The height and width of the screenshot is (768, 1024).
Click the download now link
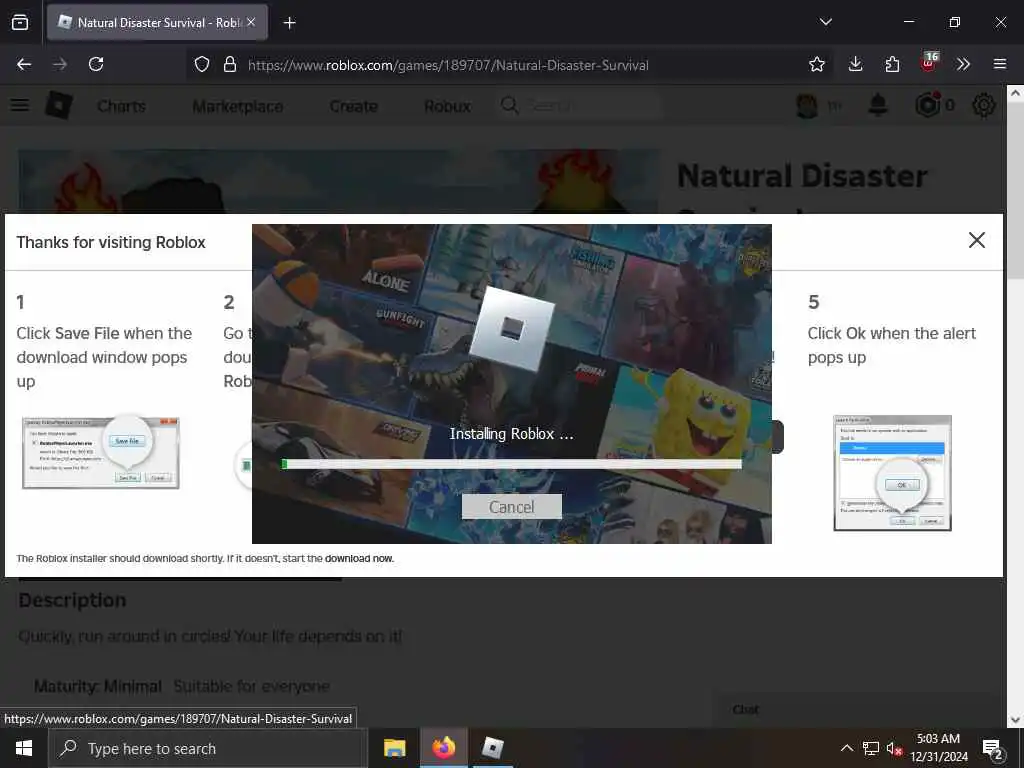click(x=359, y=558)
